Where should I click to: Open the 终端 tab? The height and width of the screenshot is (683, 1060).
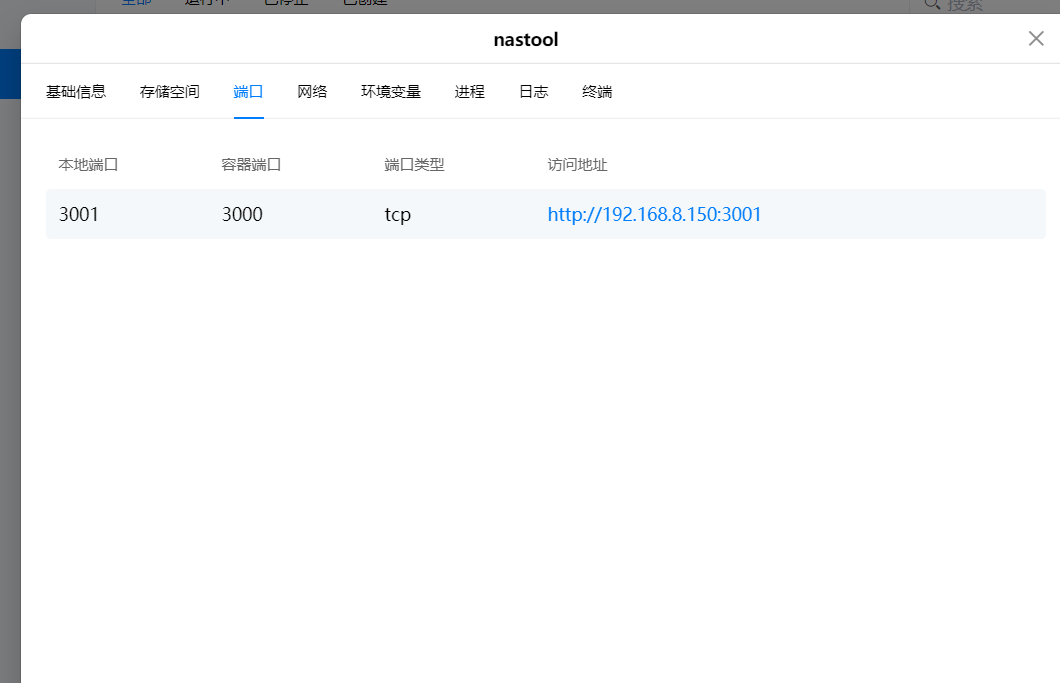point(597,92)
